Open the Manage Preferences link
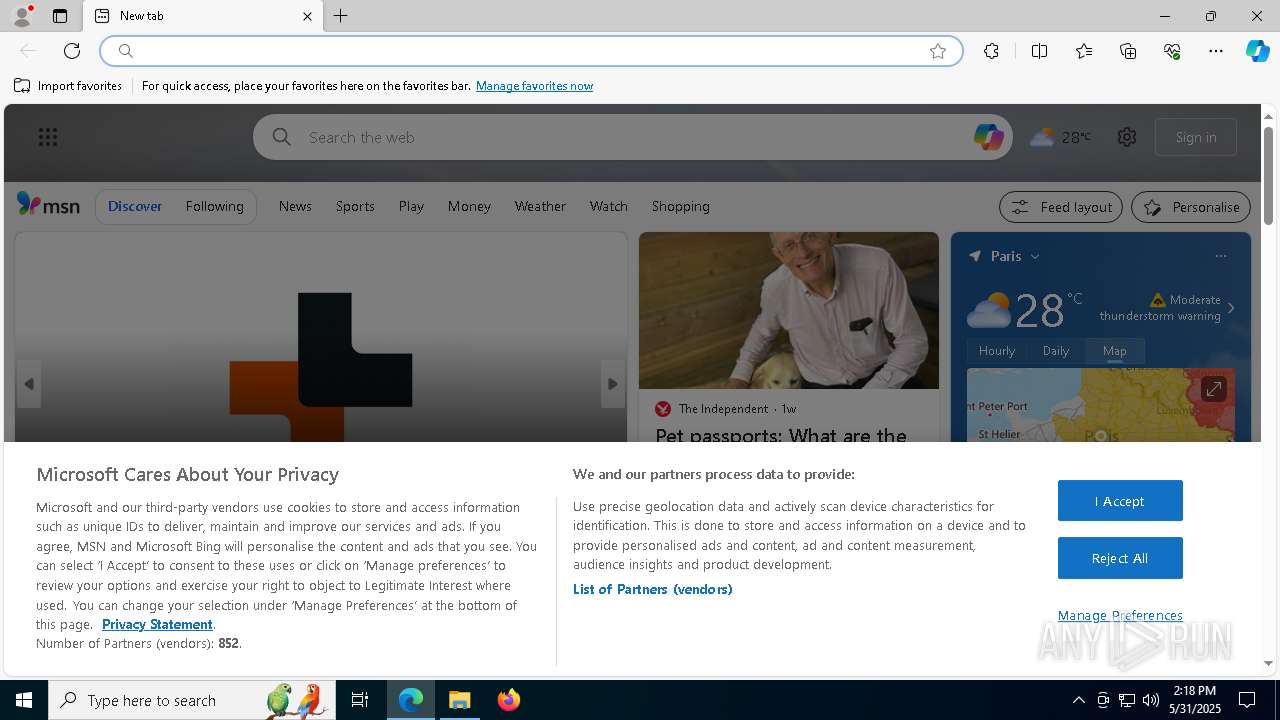This screenshot has height=720, width=1280. [x=1120, y=615]
